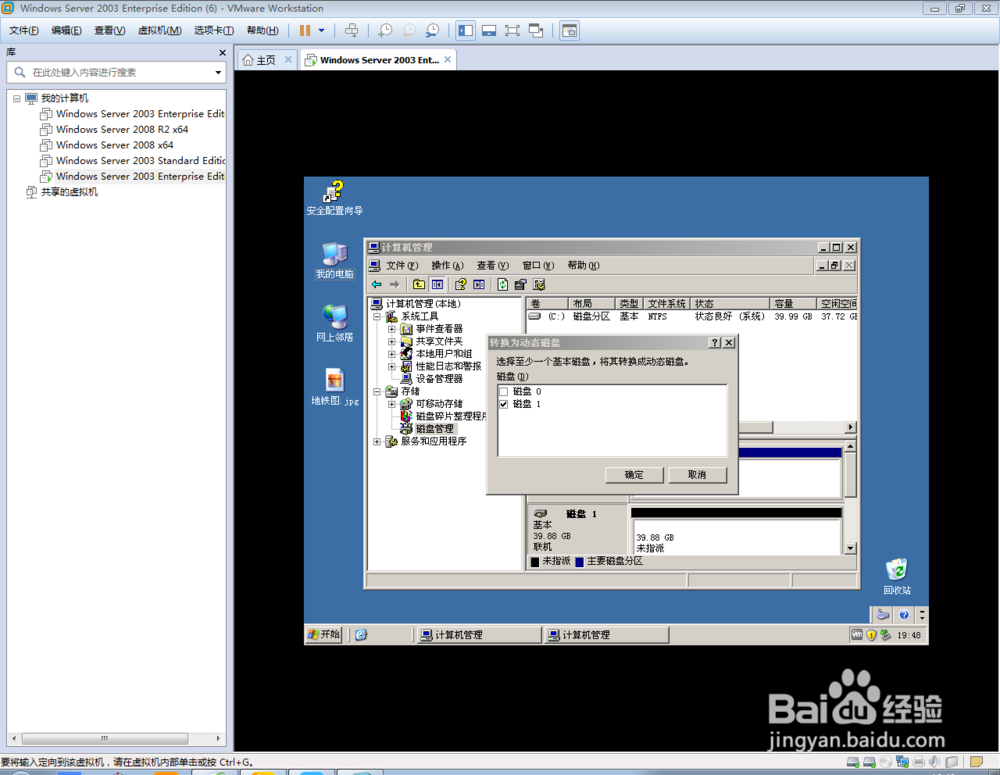The image size is (1000, 775).
Task: Expand the 服务和应用程序 node
Action: pos(377,441)
